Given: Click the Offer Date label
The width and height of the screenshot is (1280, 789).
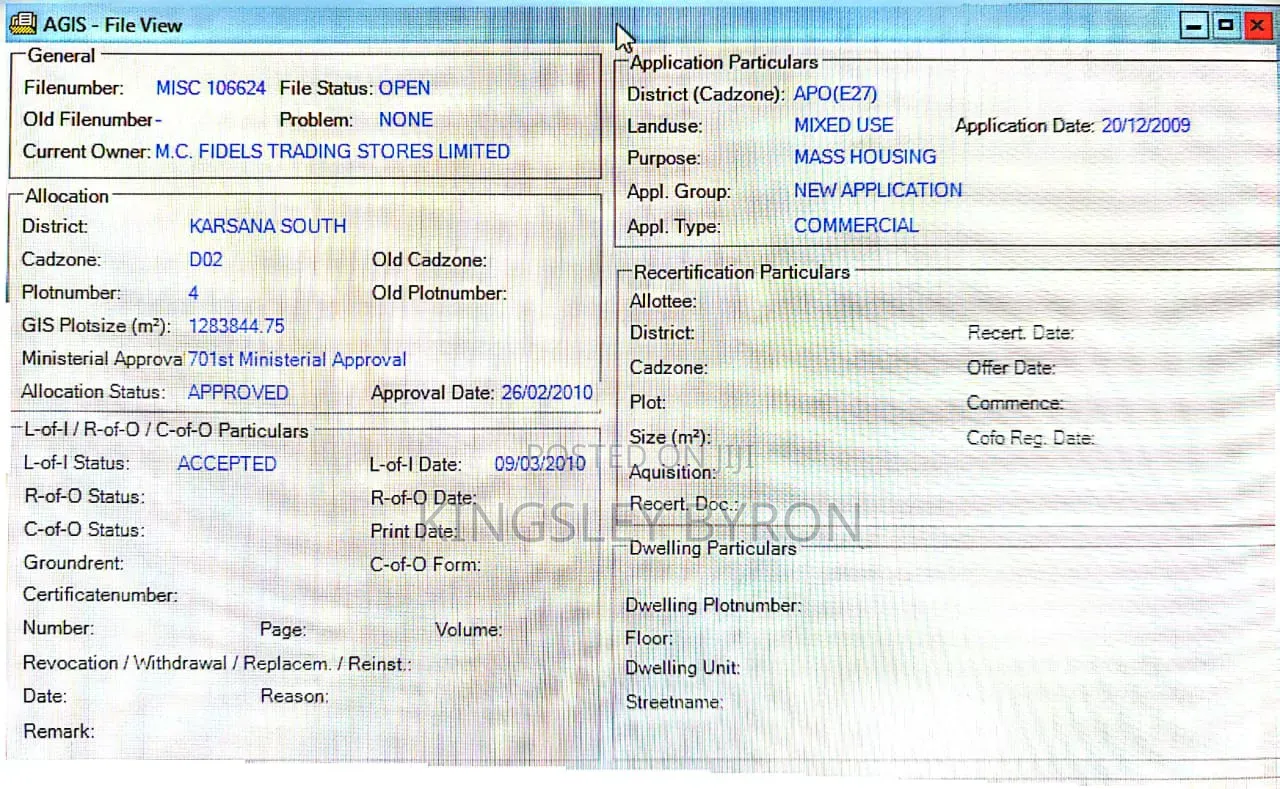Looking at the screenshot, I should 1011,368.
